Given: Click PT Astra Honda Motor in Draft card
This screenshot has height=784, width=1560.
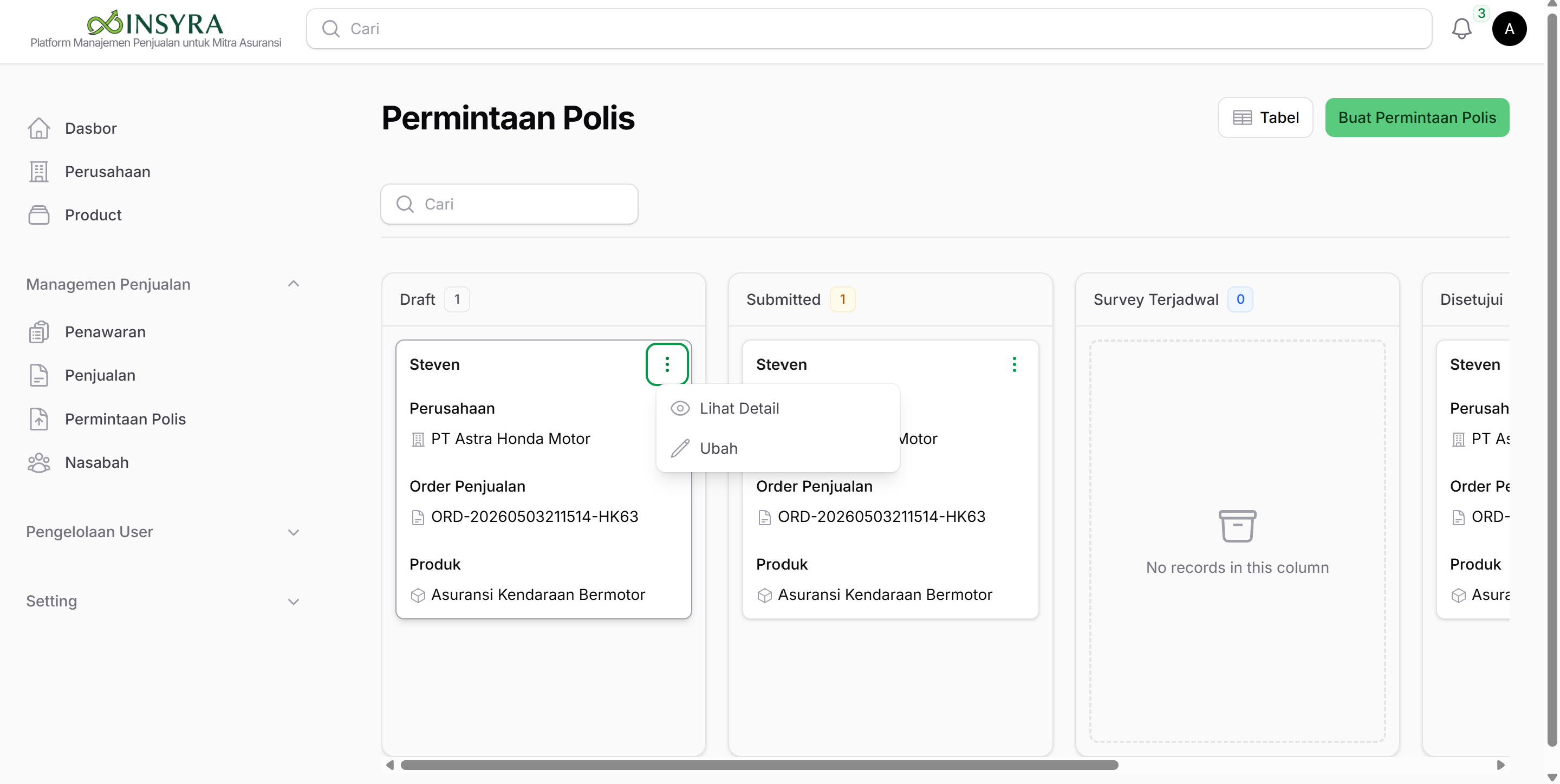Looking at the screenshot, I should (x=510, y=439).
